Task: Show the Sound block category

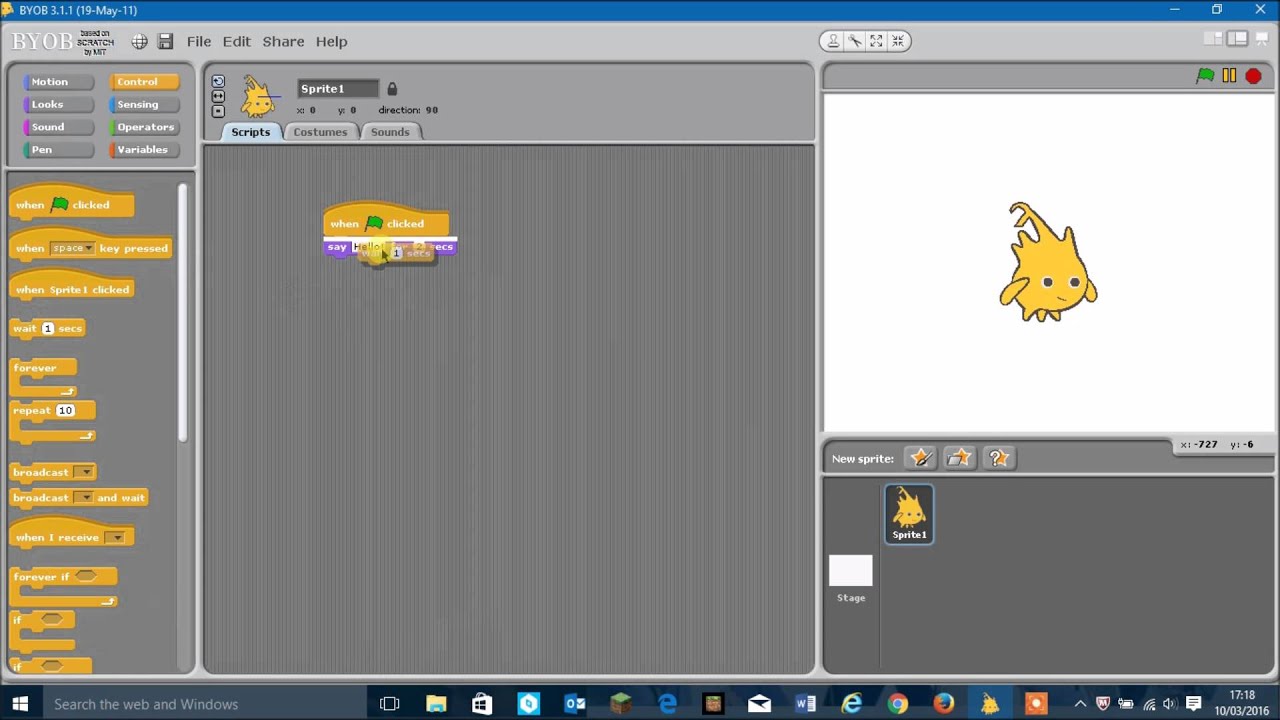Action: 57,127
